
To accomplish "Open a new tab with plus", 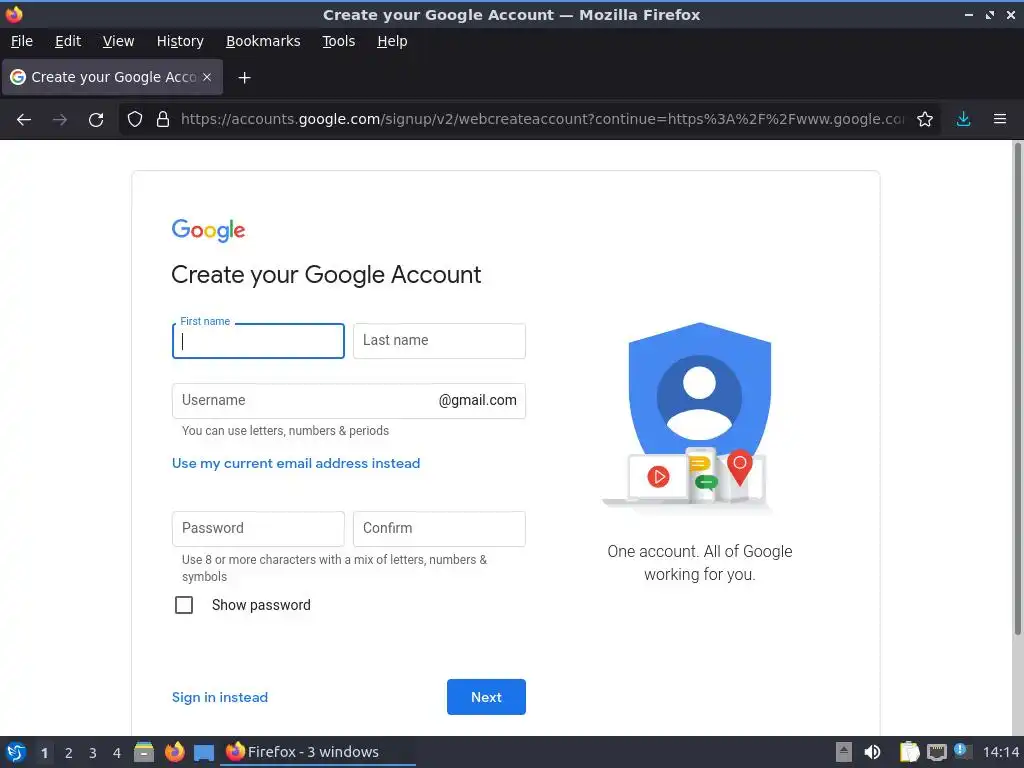I will [244, 78].
